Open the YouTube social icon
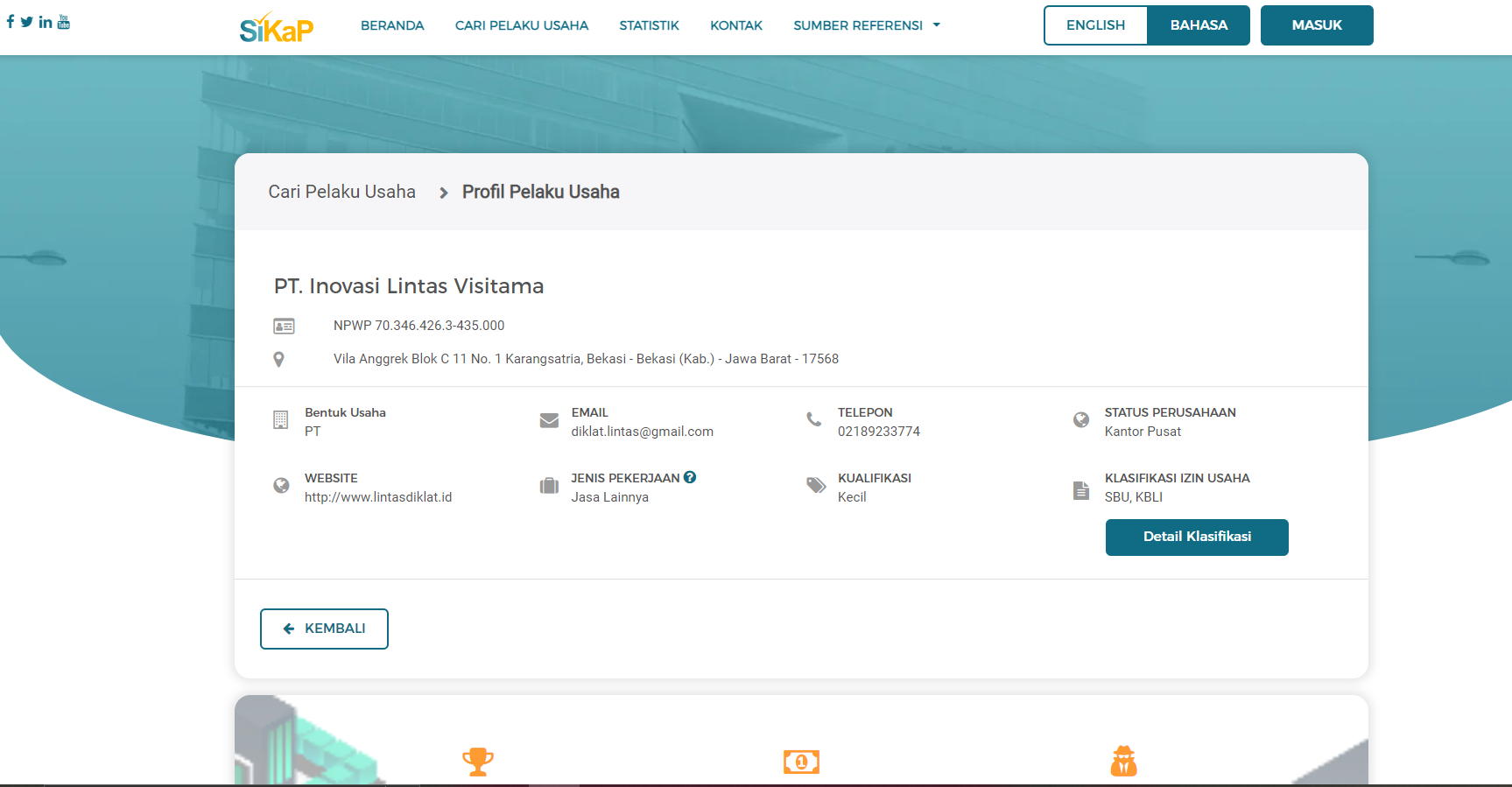Screen dimensions: 1512x787 pos(64,22)
